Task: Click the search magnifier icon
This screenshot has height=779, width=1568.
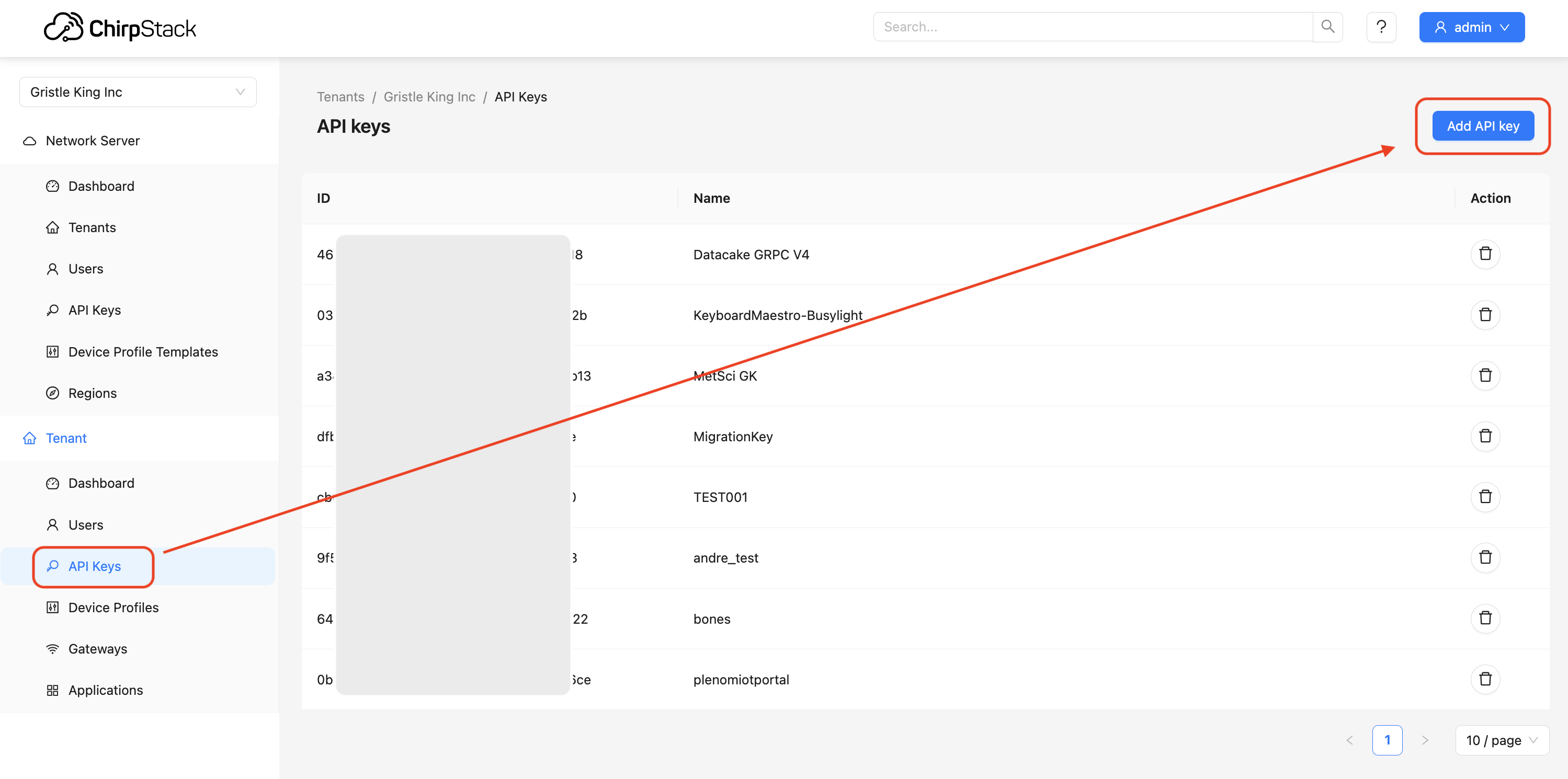Action: pyautogui.click(x=1327, y=27)
